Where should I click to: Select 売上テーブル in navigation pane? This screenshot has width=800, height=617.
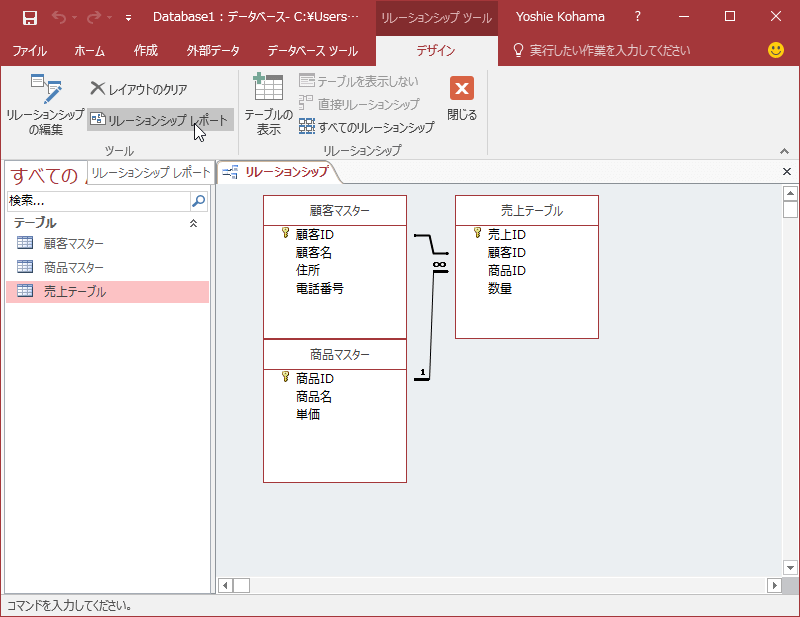107,291
